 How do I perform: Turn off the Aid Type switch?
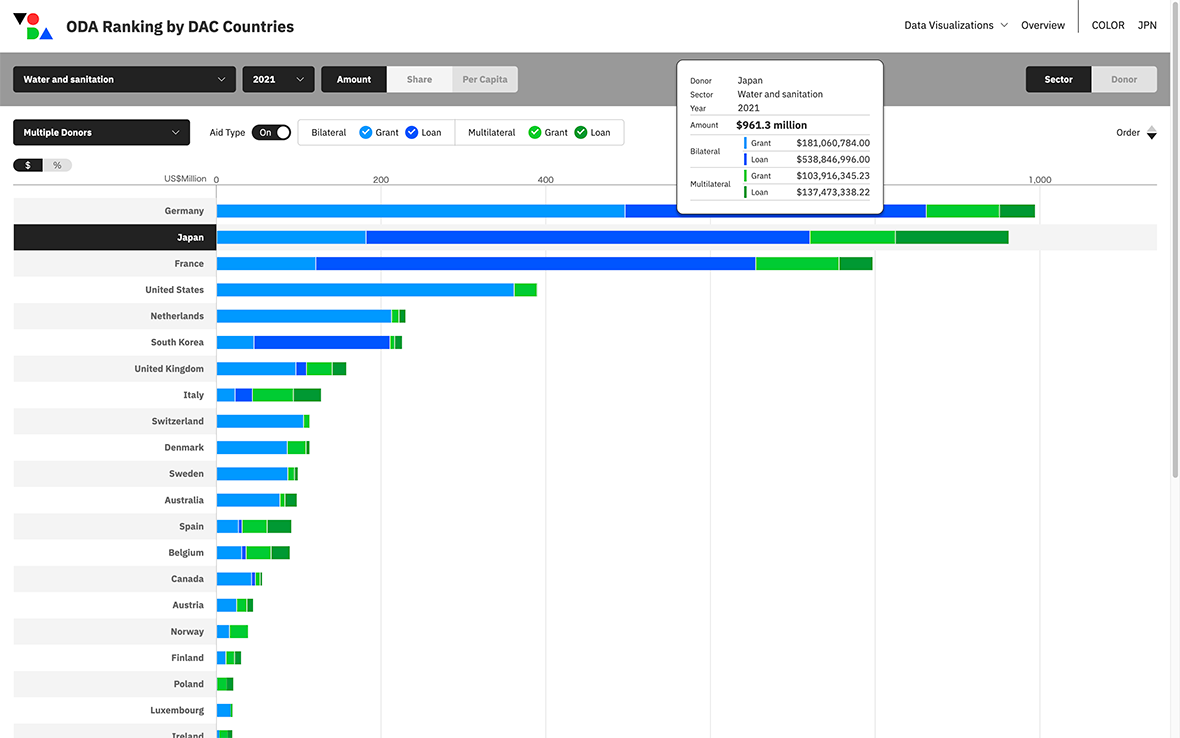click(271, 132)
